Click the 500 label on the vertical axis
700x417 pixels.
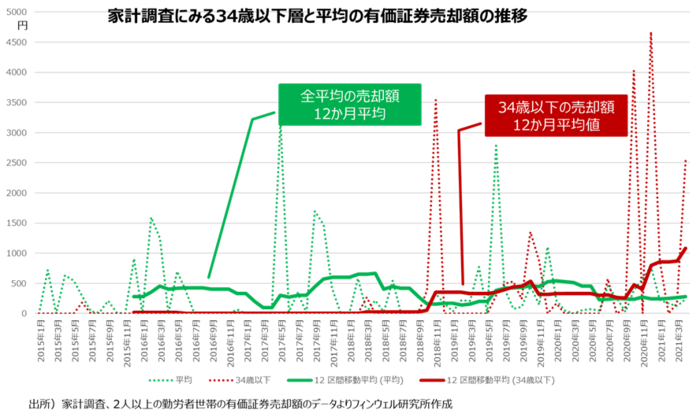click(x=17, y=283)
